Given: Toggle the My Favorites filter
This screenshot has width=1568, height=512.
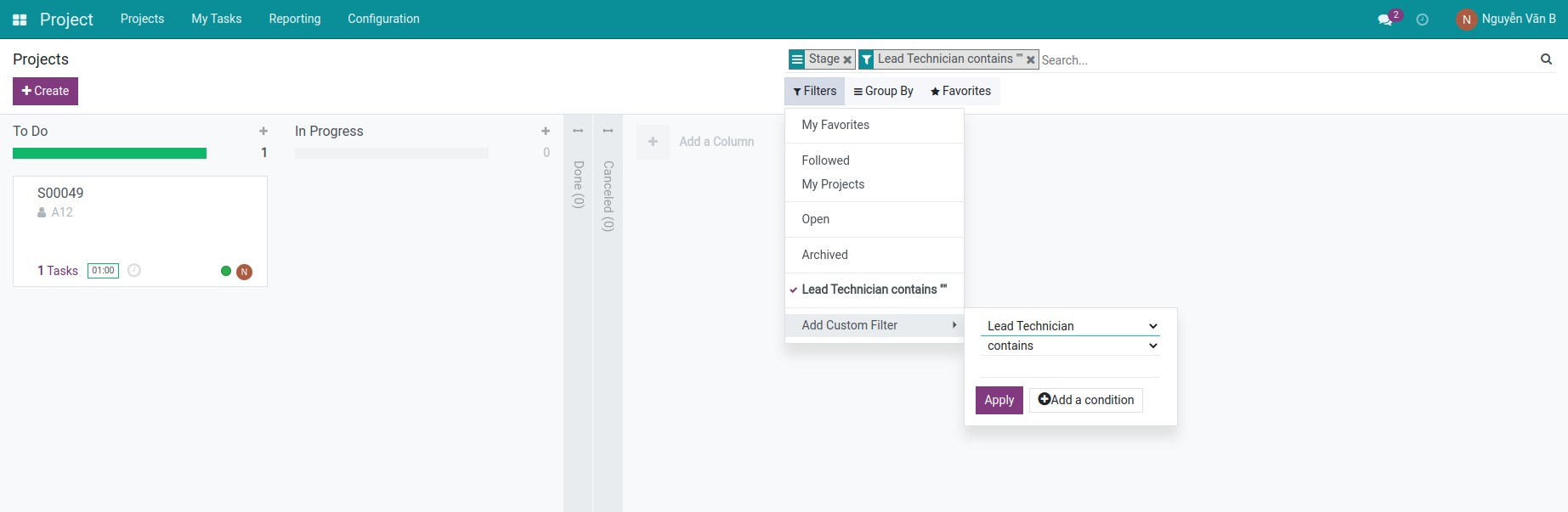Looking at the screenshot, I should coord(835,125).
